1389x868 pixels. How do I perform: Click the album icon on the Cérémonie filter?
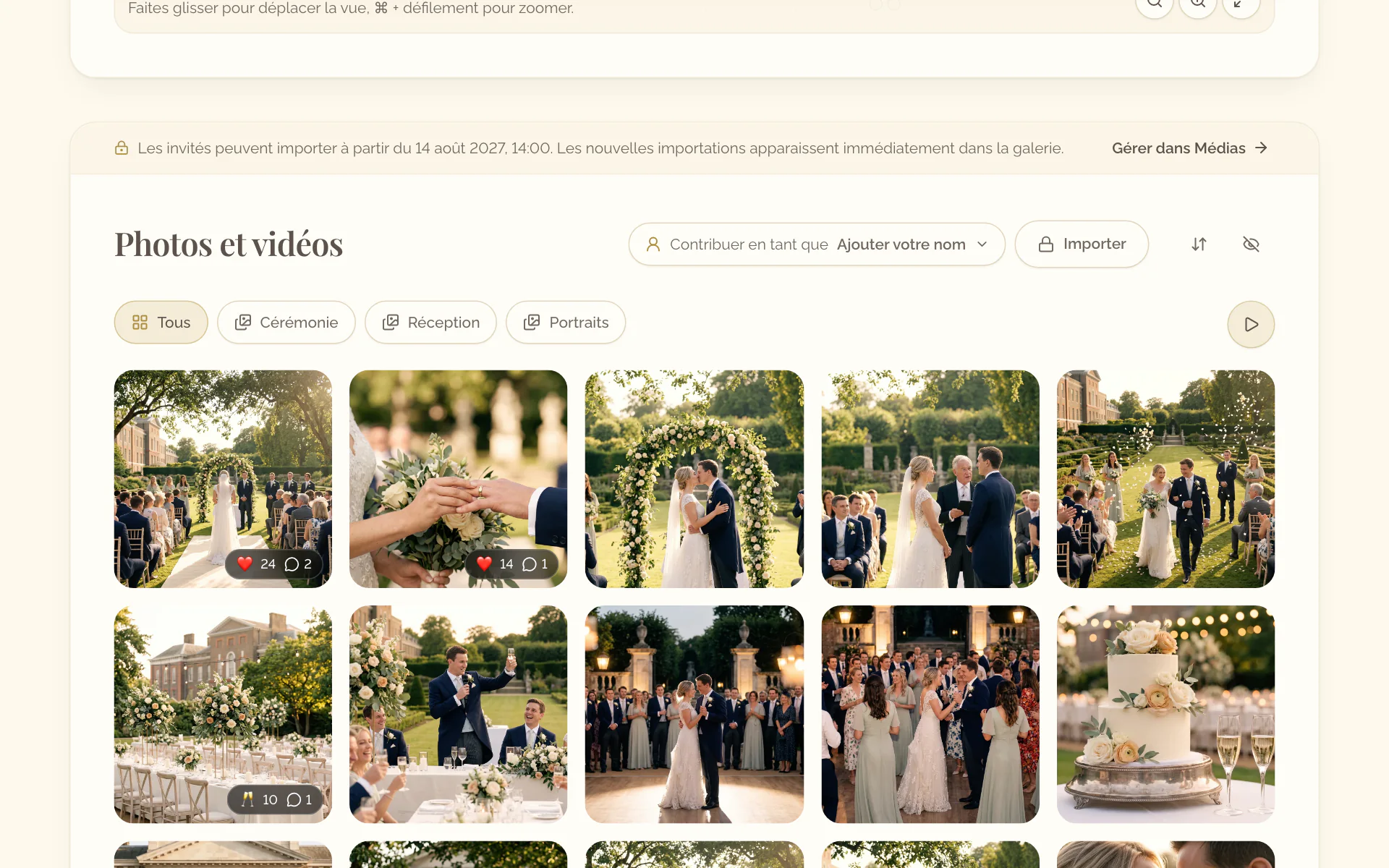pyautogui.click(x=243, y=322)
